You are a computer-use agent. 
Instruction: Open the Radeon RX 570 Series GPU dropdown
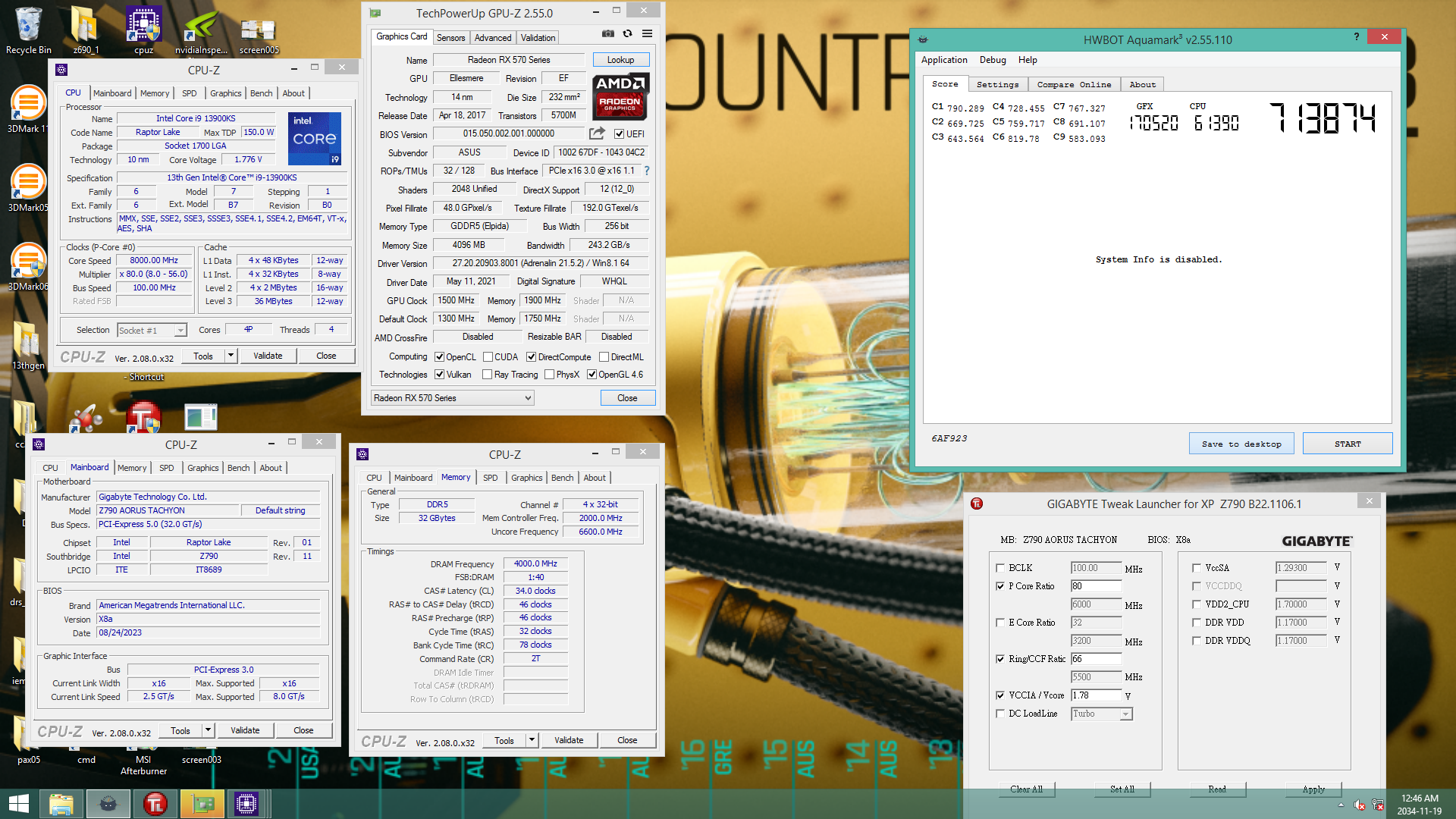453,398
